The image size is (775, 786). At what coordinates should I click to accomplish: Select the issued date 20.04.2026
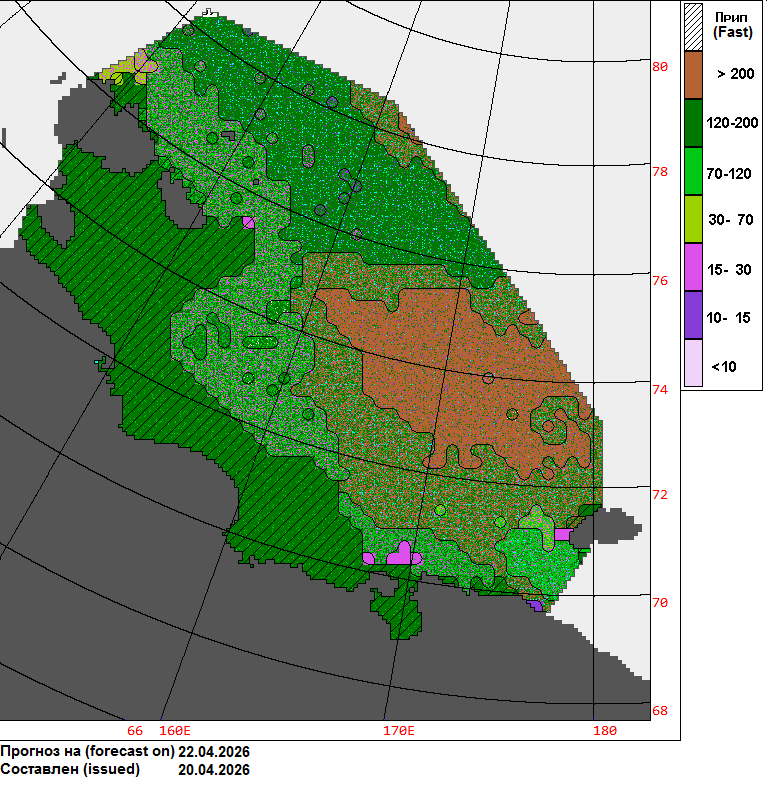coord(214,770)
